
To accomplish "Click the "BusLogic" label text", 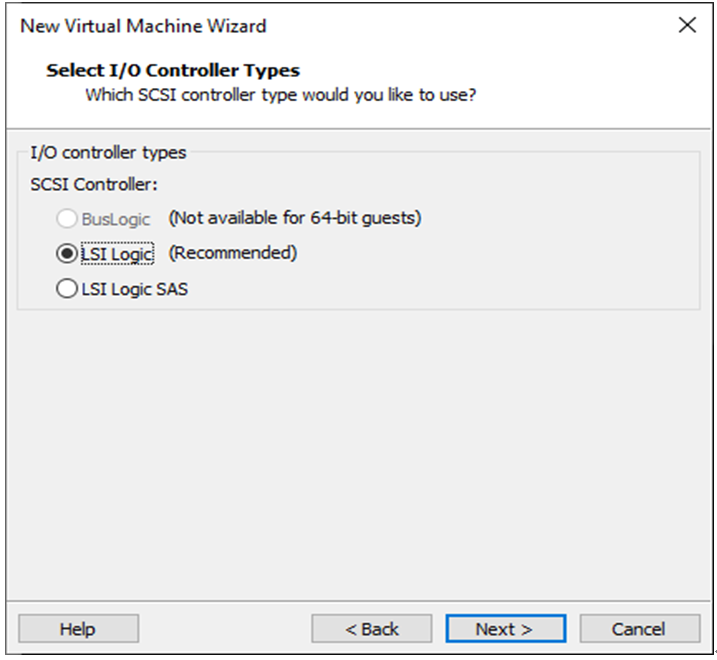I will pyautogui.click(x=116, y=218).
